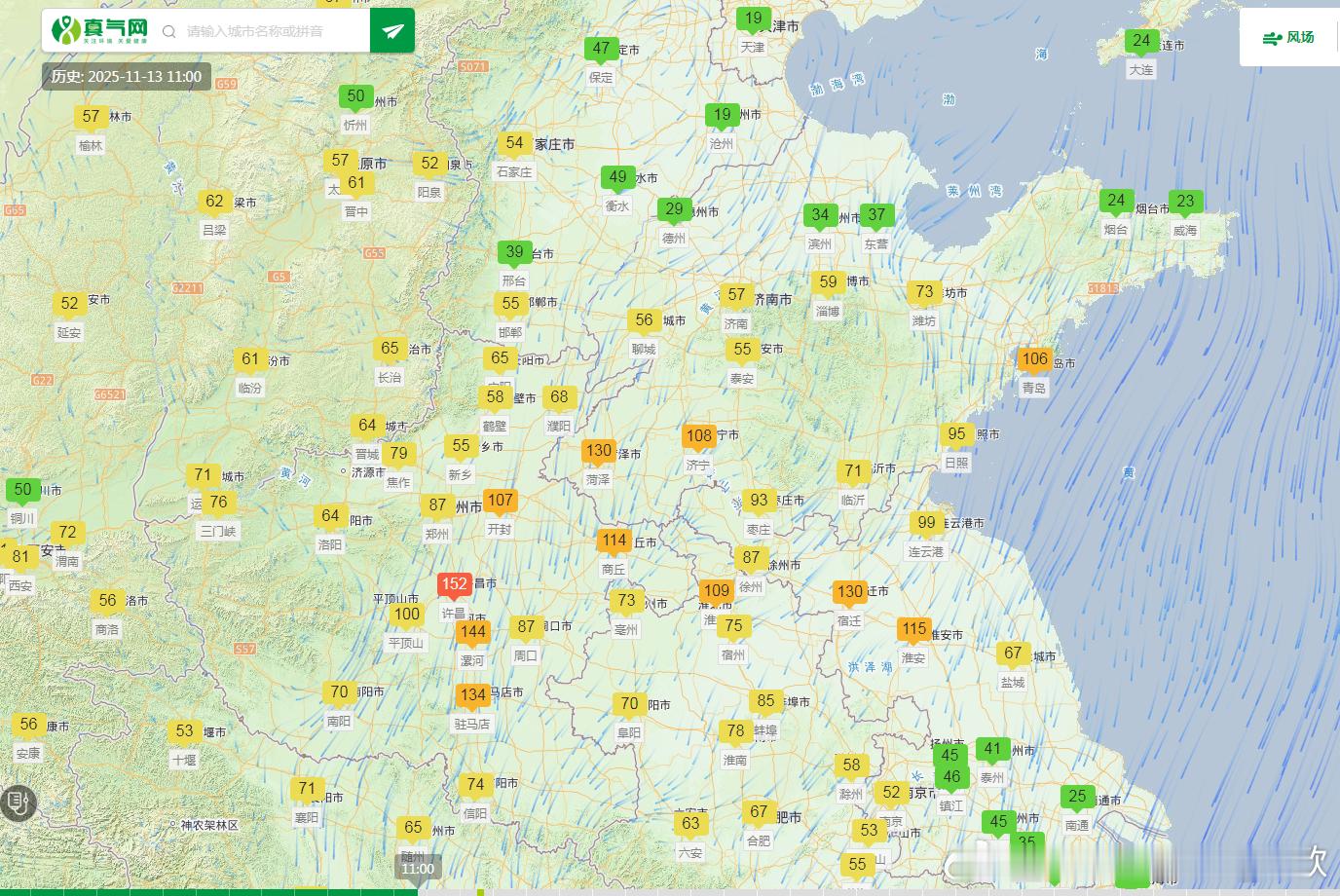Screen dimensions: 1340x896
Task: Click the 临汾 AQI marker 61
Action: coord(251,358)
